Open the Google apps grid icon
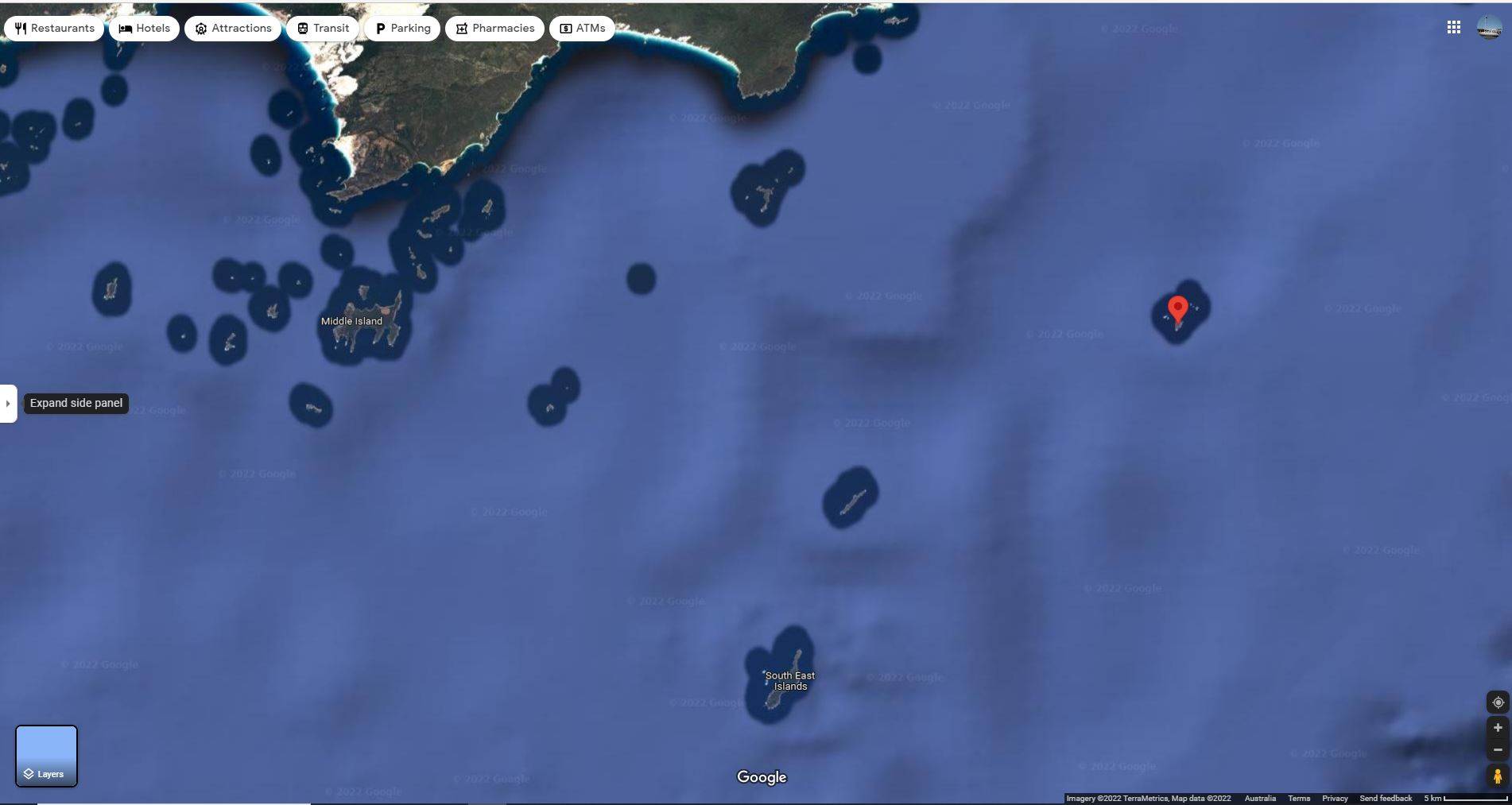This screenshot has height=805, width=1512. (1453, 28)
